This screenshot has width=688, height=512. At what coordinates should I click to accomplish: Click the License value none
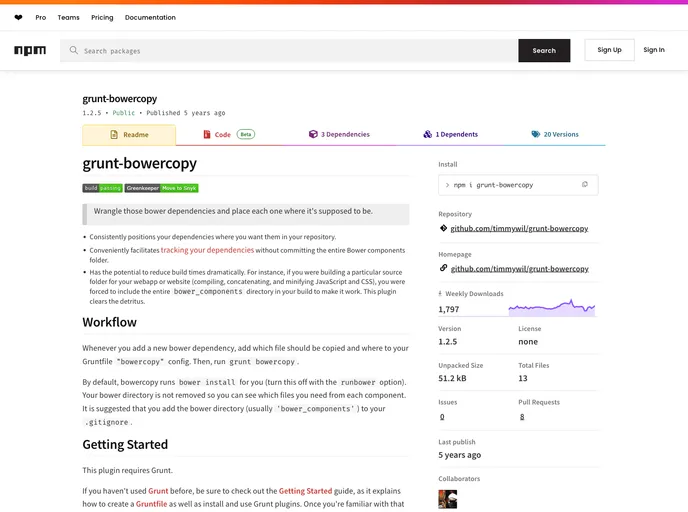tap(528, 342)
